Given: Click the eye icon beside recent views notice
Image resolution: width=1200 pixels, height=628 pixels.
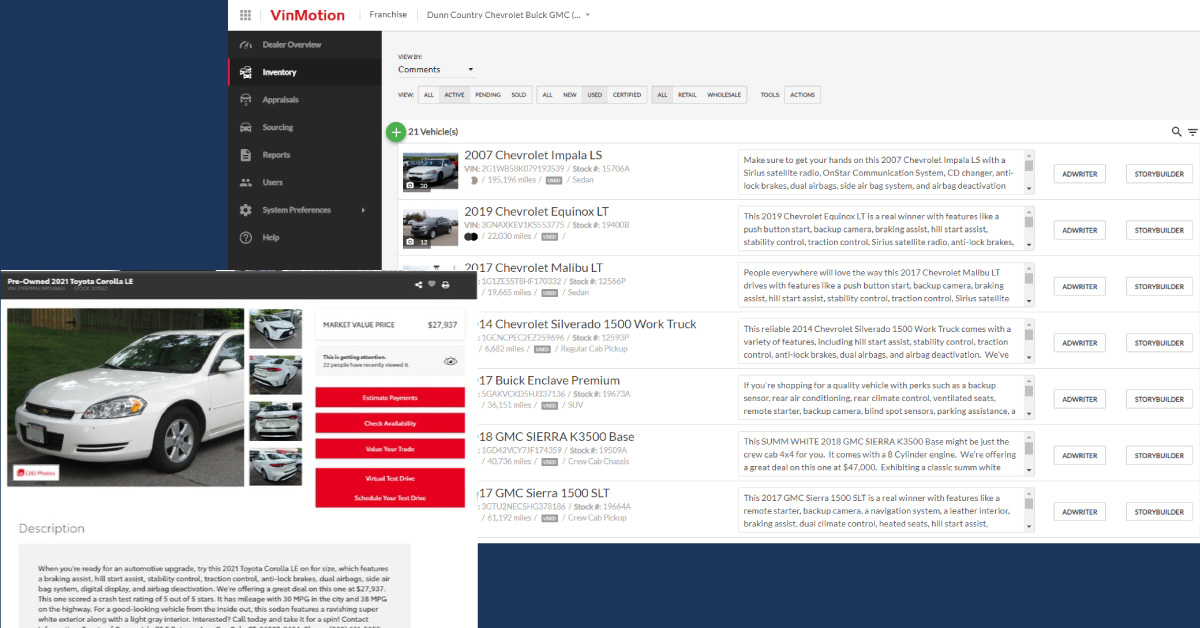Looking at the screenshot, I should tap(450, 361).
